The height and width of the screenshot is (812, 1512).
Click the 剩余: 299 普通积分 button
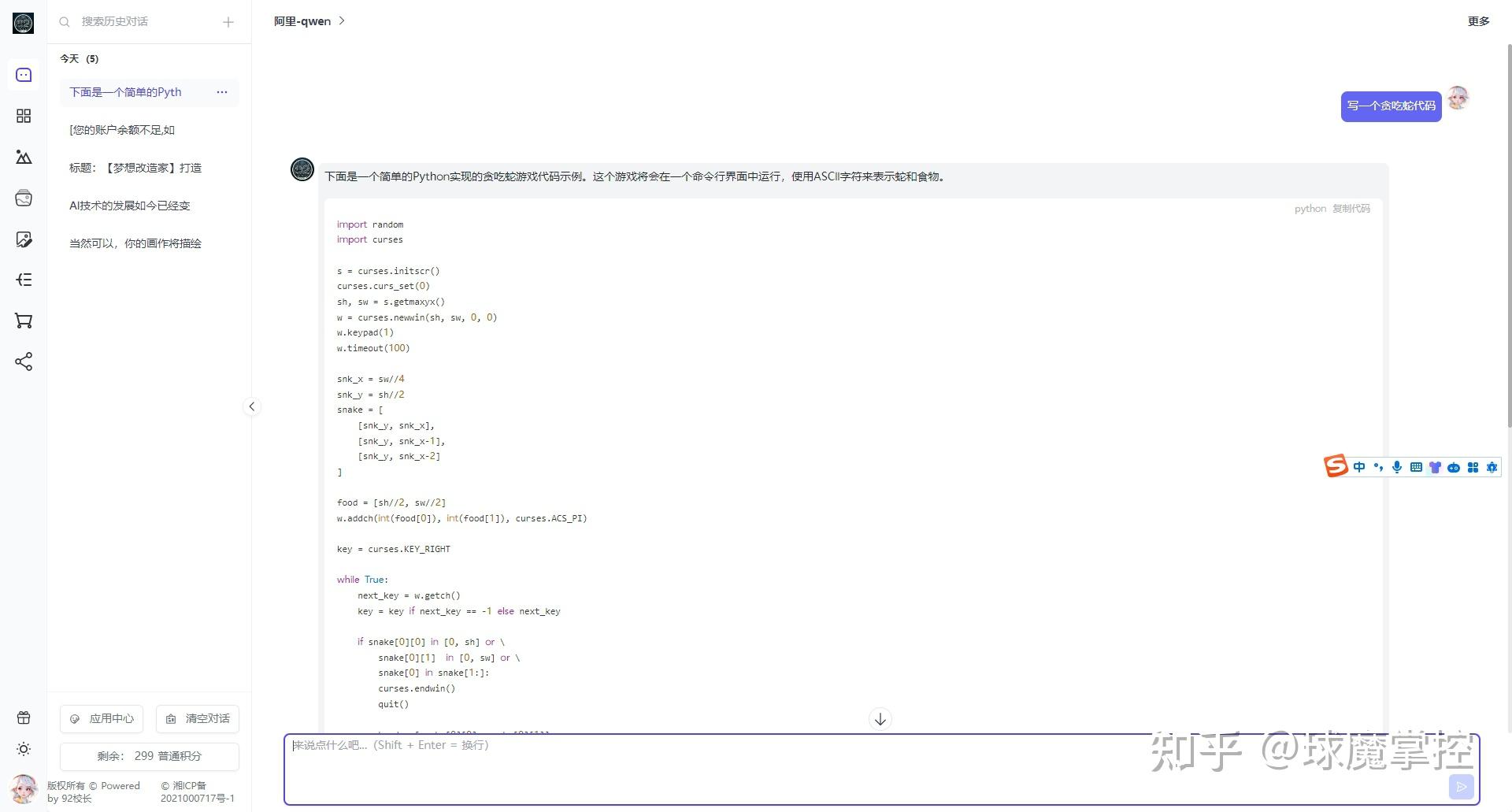[150, 756]
